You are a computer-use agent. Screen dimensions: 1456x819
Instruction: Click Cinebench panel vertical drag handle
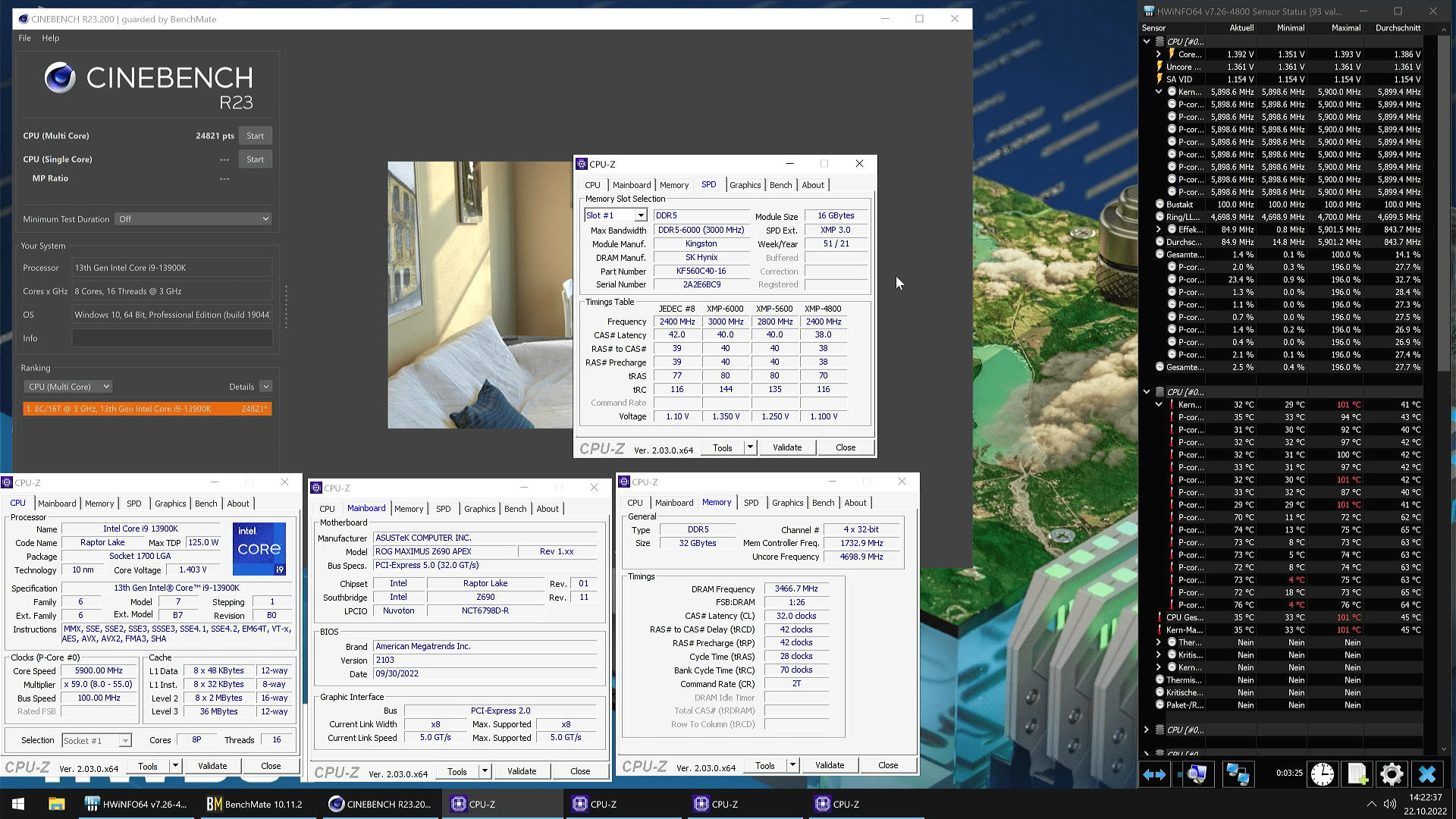[x=286, y=307]
